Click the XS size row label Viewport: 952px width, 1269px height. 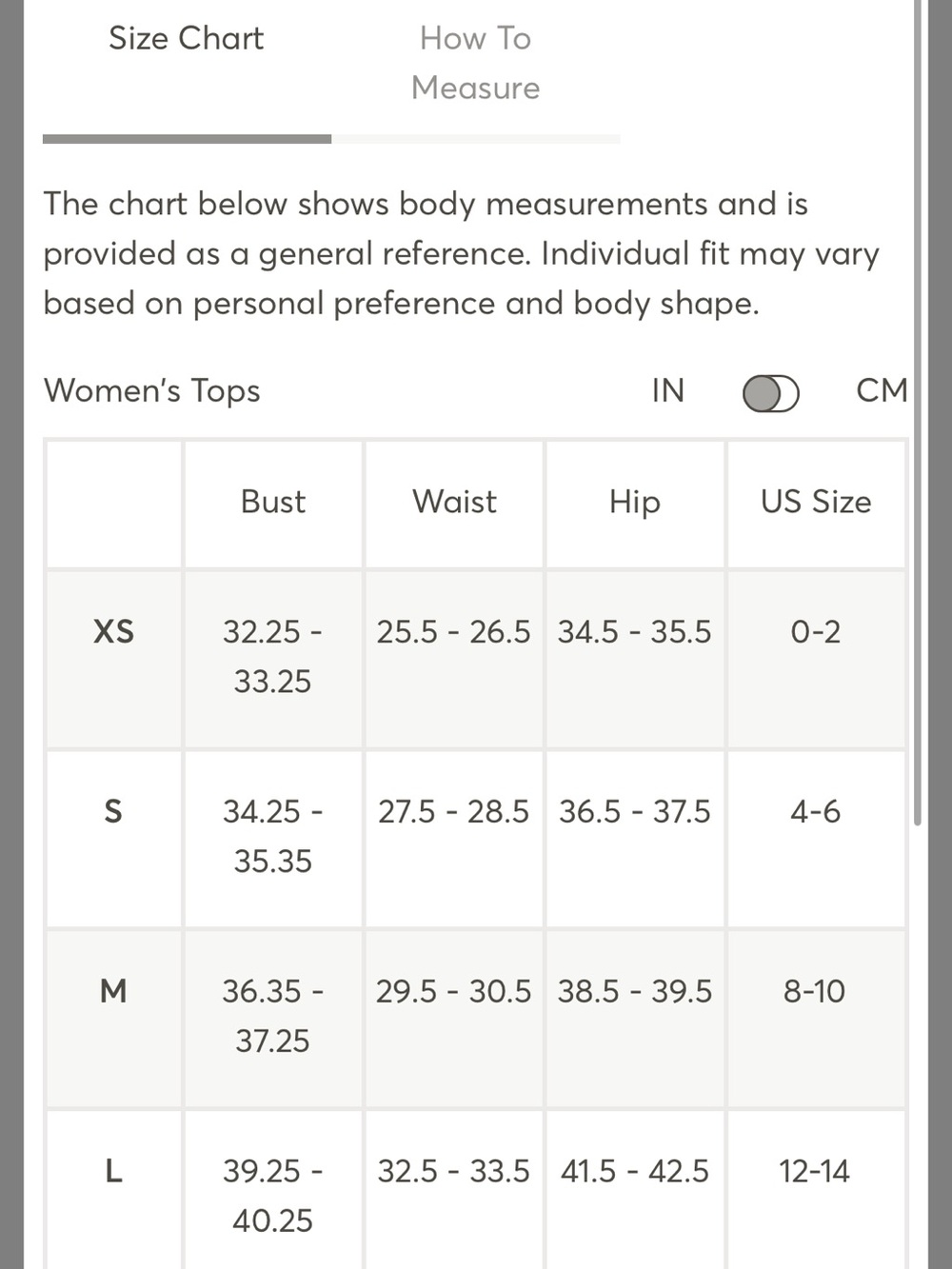[113, 631]
